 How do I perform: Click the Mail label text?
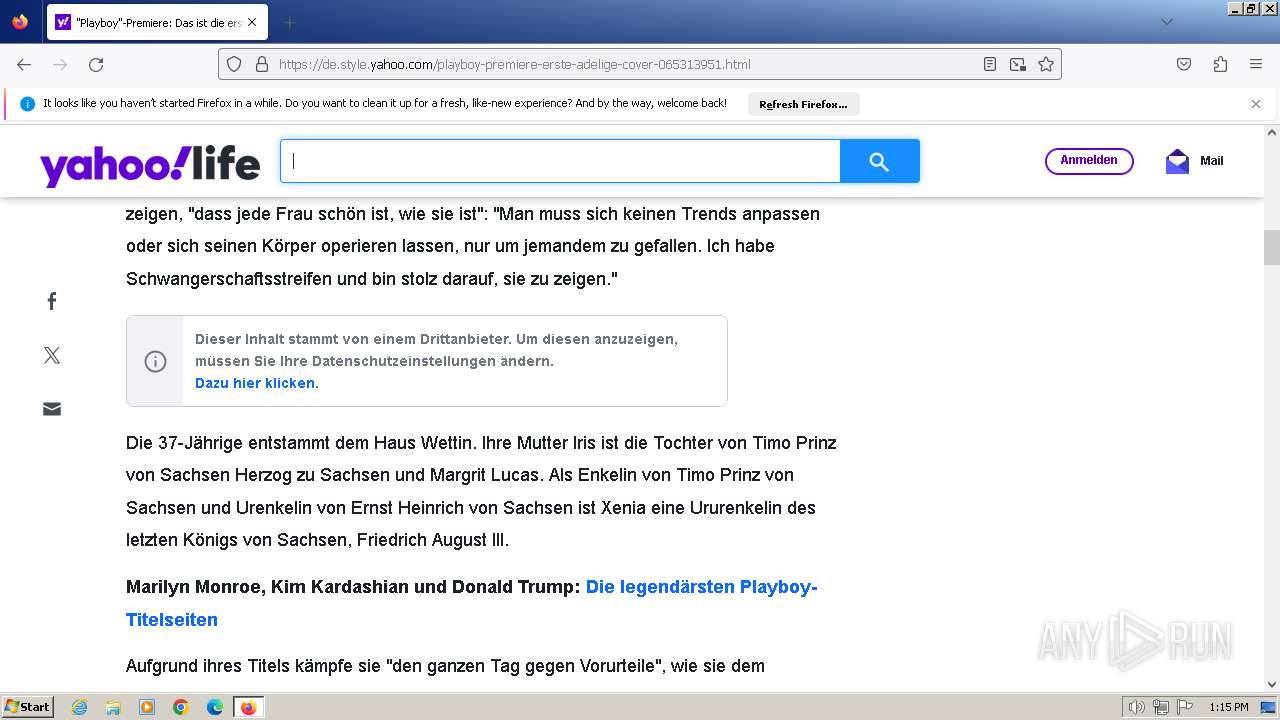[1212, 161]
